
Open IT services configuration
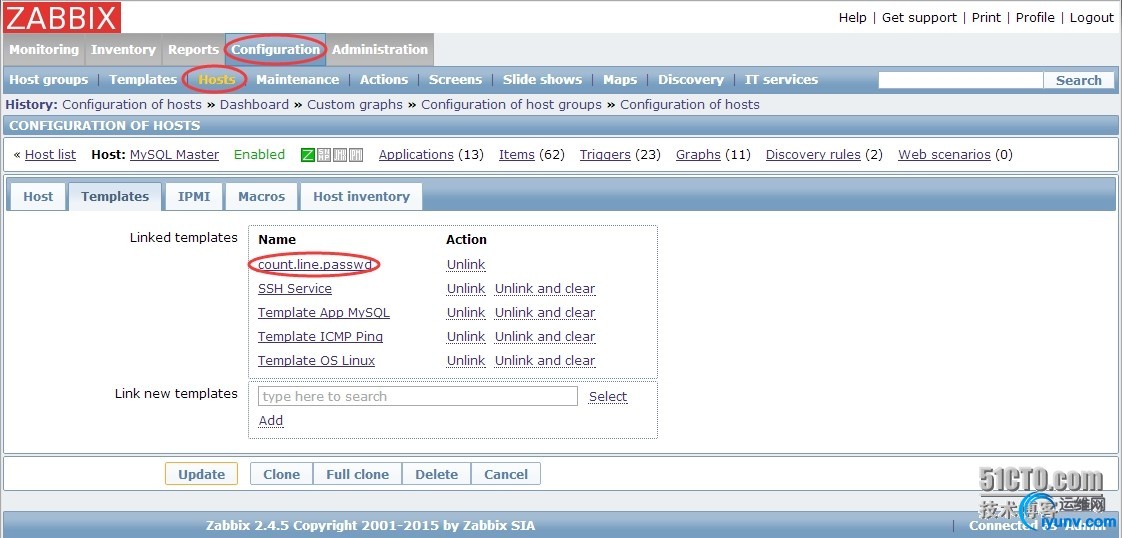pos(781,79)
